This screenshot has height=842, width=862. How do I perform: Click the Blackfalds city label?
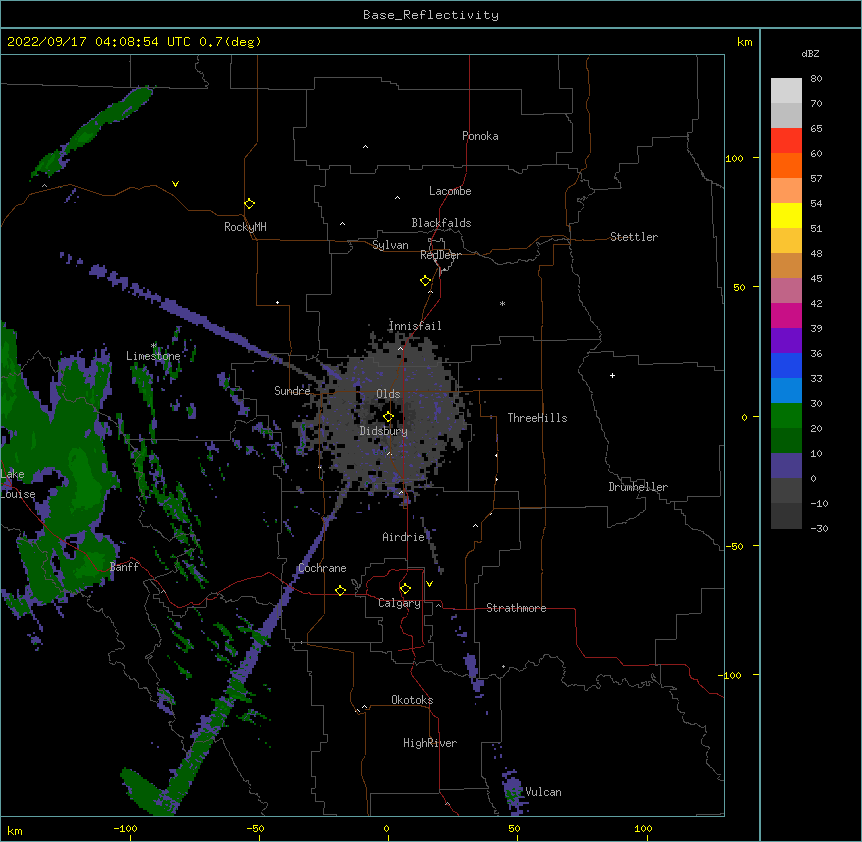441,223
